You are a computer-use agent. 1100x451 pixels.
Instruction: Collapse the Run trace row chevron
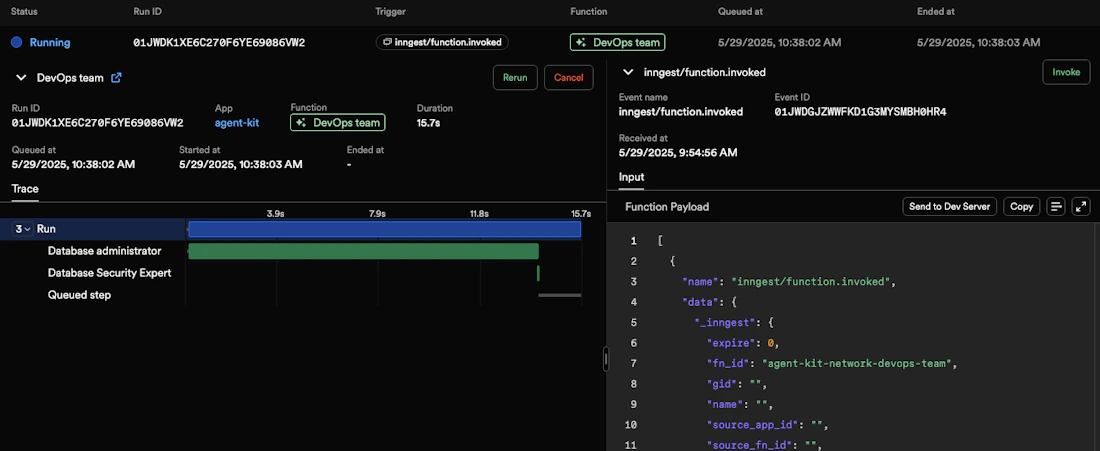[x=27, y=229]
